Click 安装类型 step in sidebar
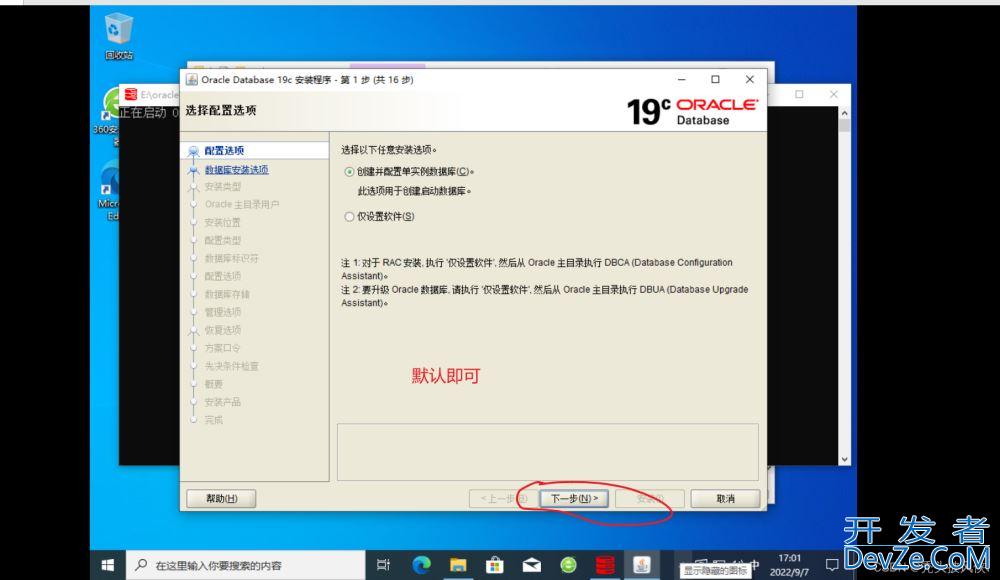Image resolution: width=1000 pixels, height=580 pixels. pos(223,186)
